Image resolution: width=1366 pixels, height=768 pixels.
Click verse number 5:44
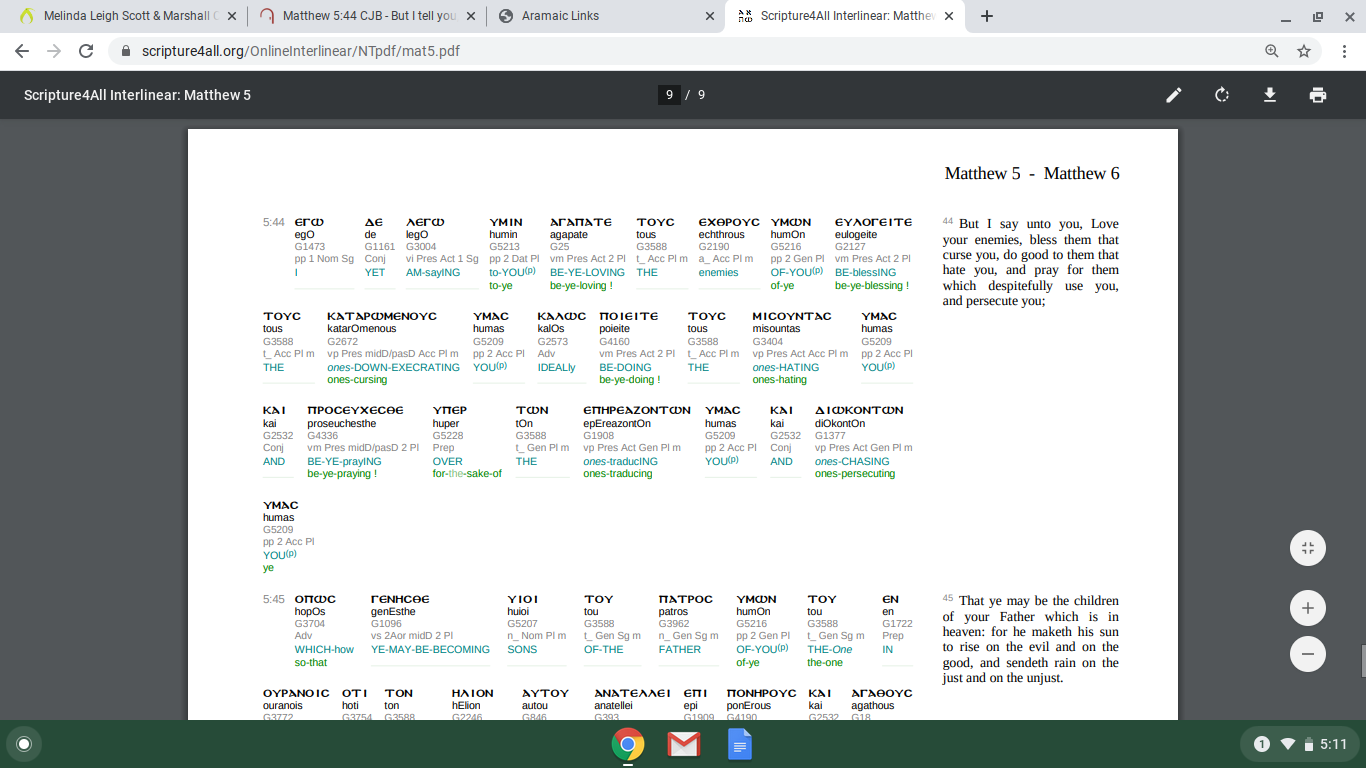click(274, 222)
